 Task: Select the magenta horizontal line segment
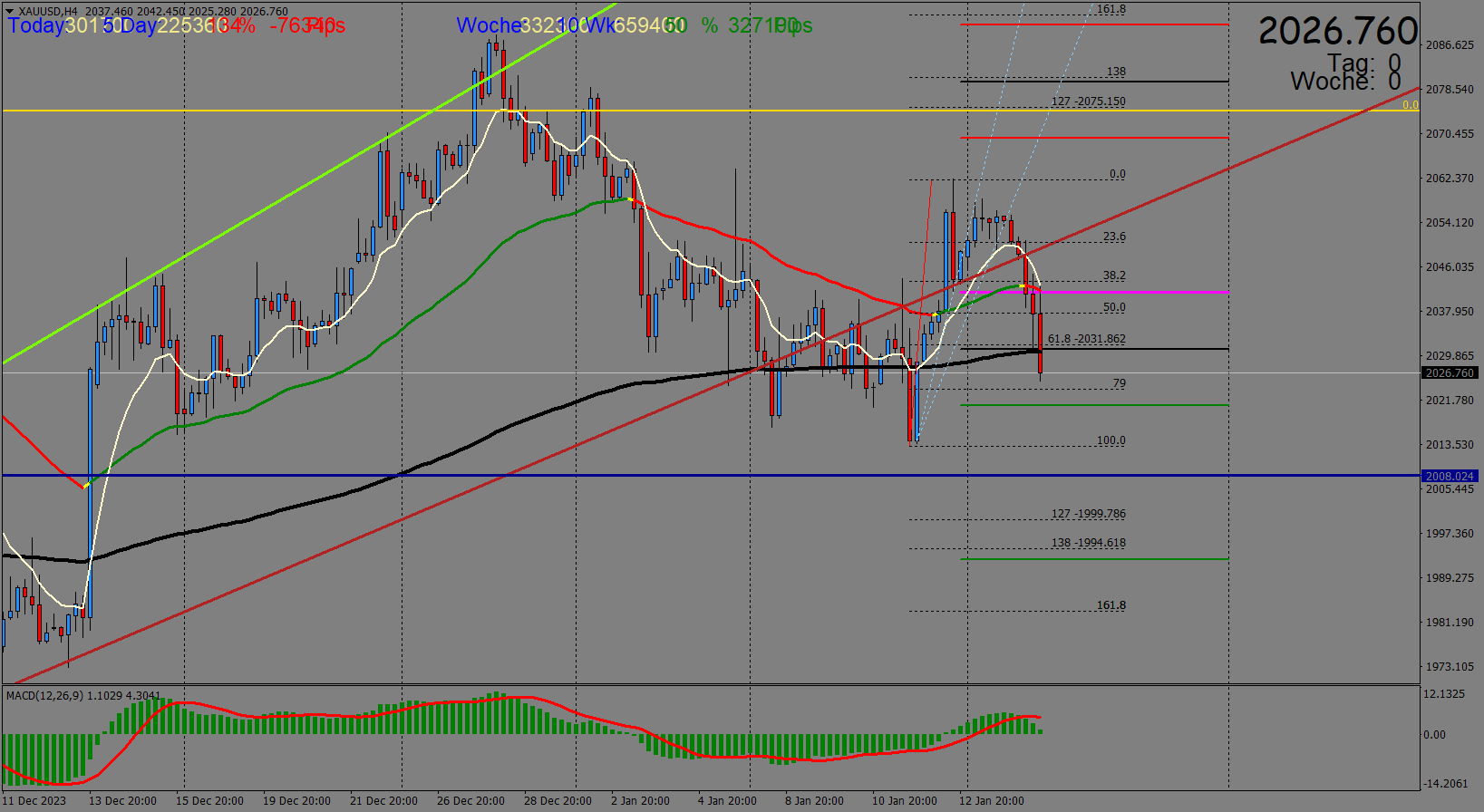coord(1133,293)
